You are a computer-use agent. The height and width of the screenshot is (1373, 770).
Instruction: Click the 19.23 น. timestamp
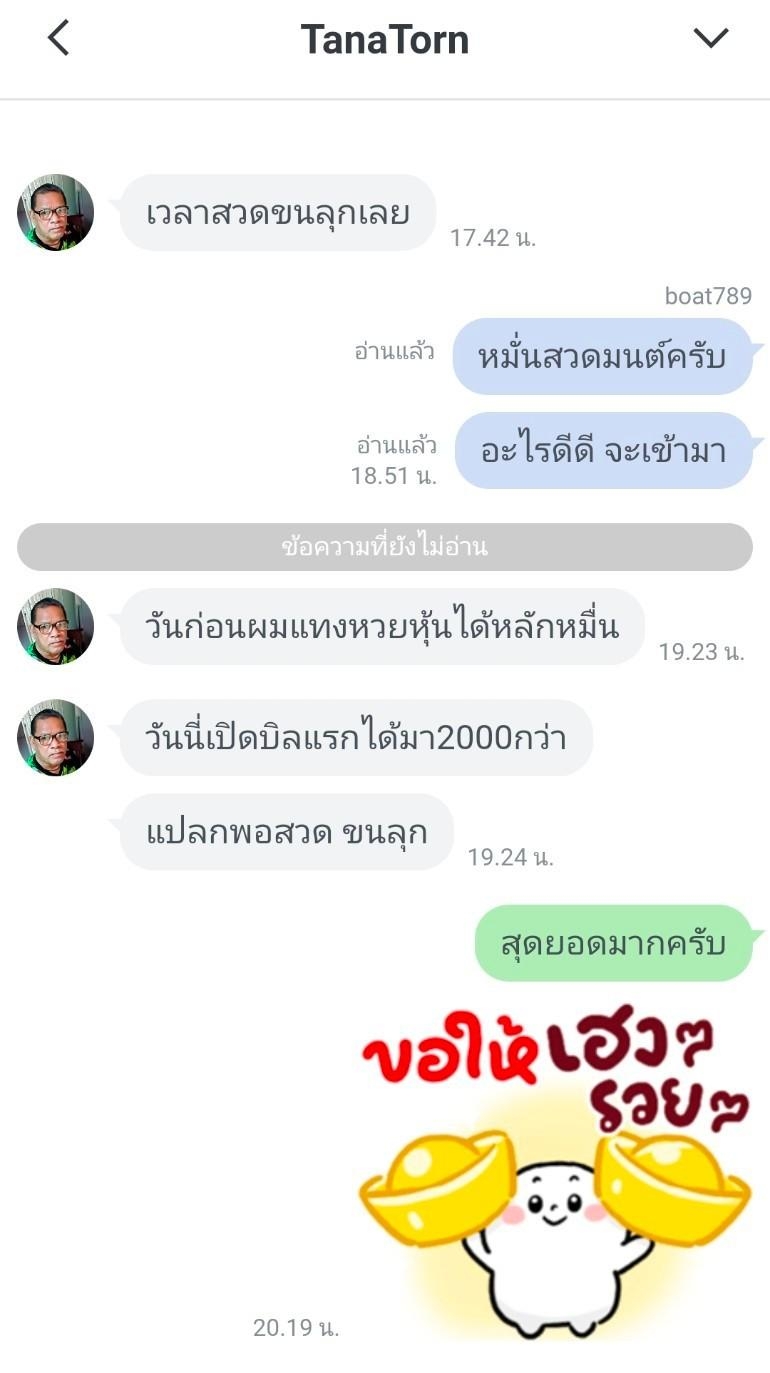pos(701,652)
